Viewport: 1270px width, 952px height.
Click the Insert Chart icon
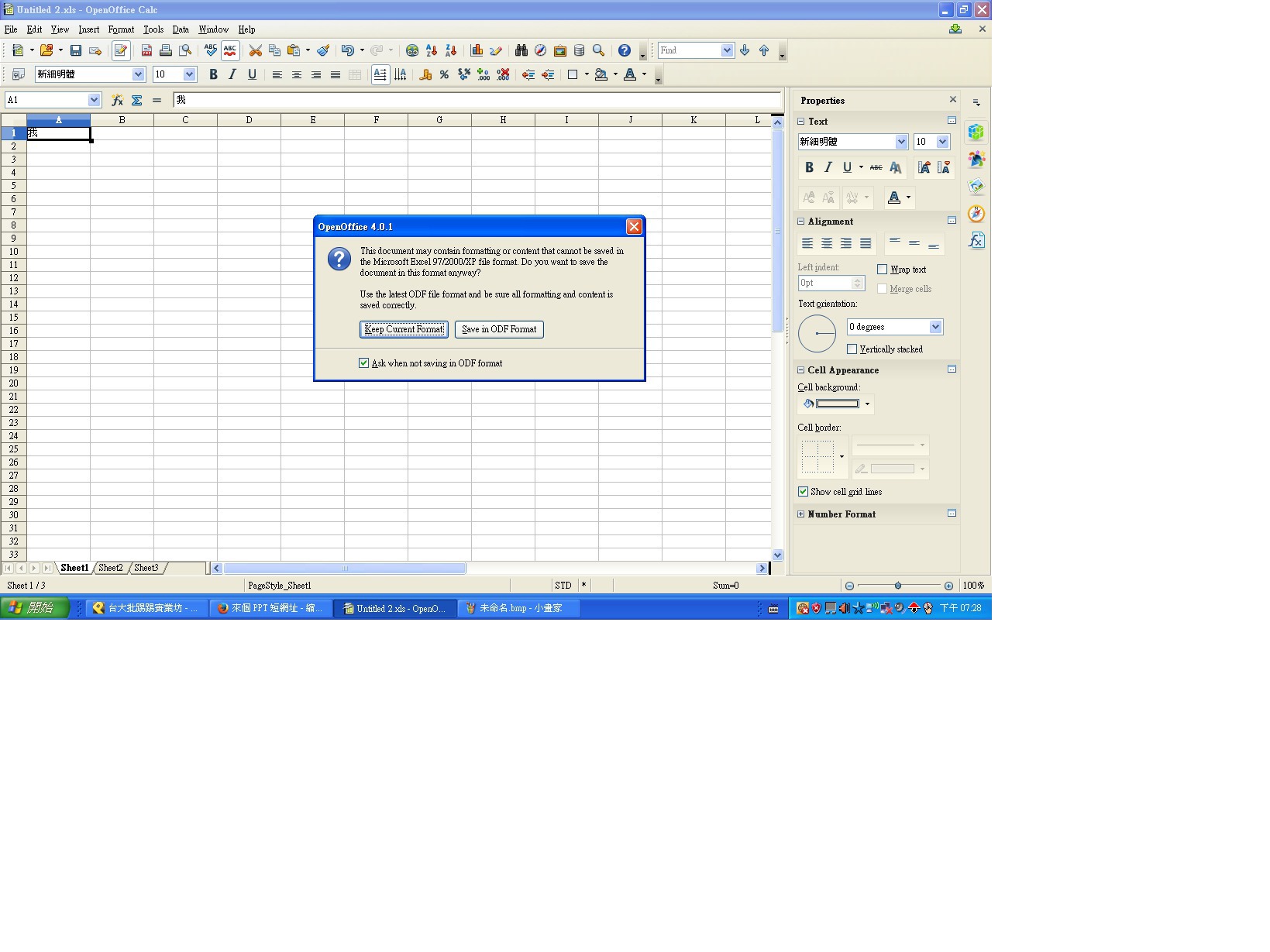(x=477, y=50)
